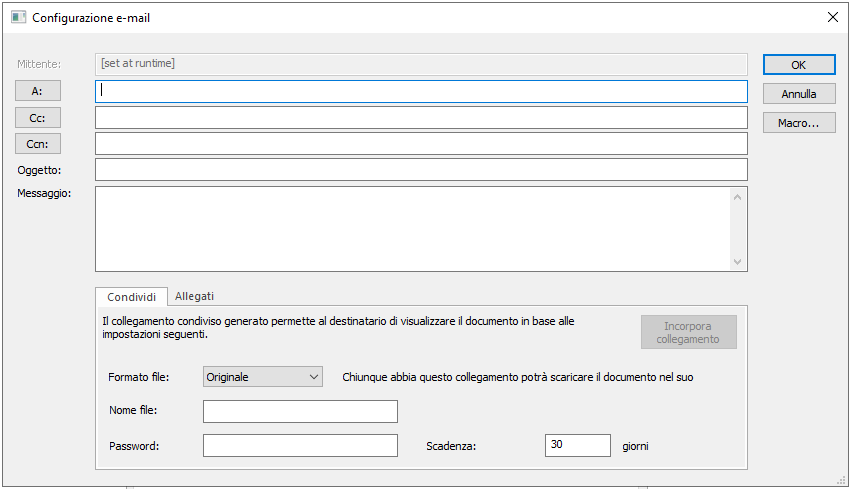The image size is (851, 489).
Task: Click Messaggio scrollbar down arrow
Action: click(738, 262)
